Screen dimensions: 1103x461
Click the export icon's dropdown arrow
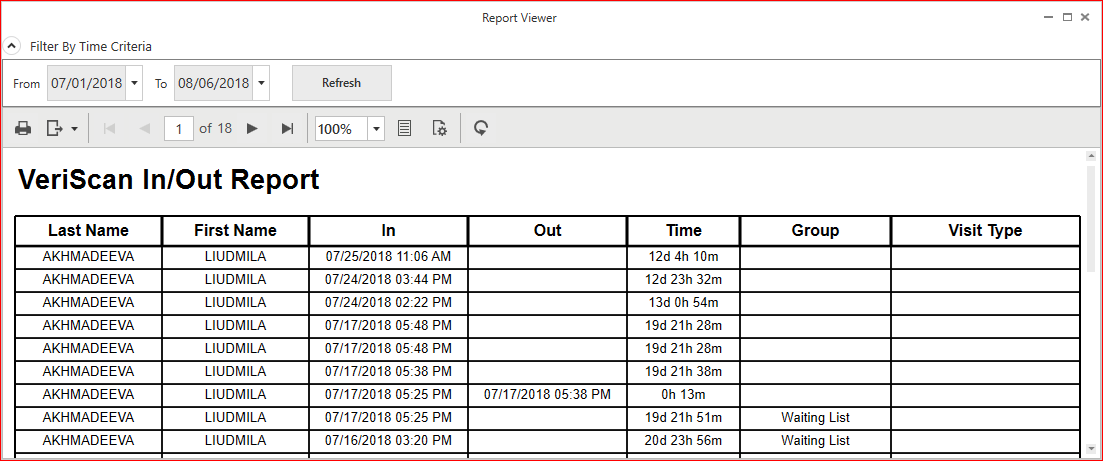74,130
